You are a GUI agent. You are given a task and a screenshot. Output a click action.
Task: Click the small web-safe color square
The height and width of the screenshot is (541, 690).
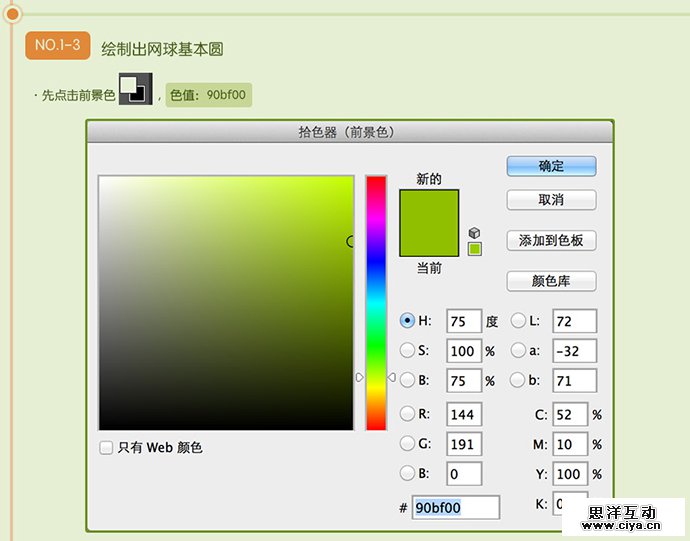[474, 249]
